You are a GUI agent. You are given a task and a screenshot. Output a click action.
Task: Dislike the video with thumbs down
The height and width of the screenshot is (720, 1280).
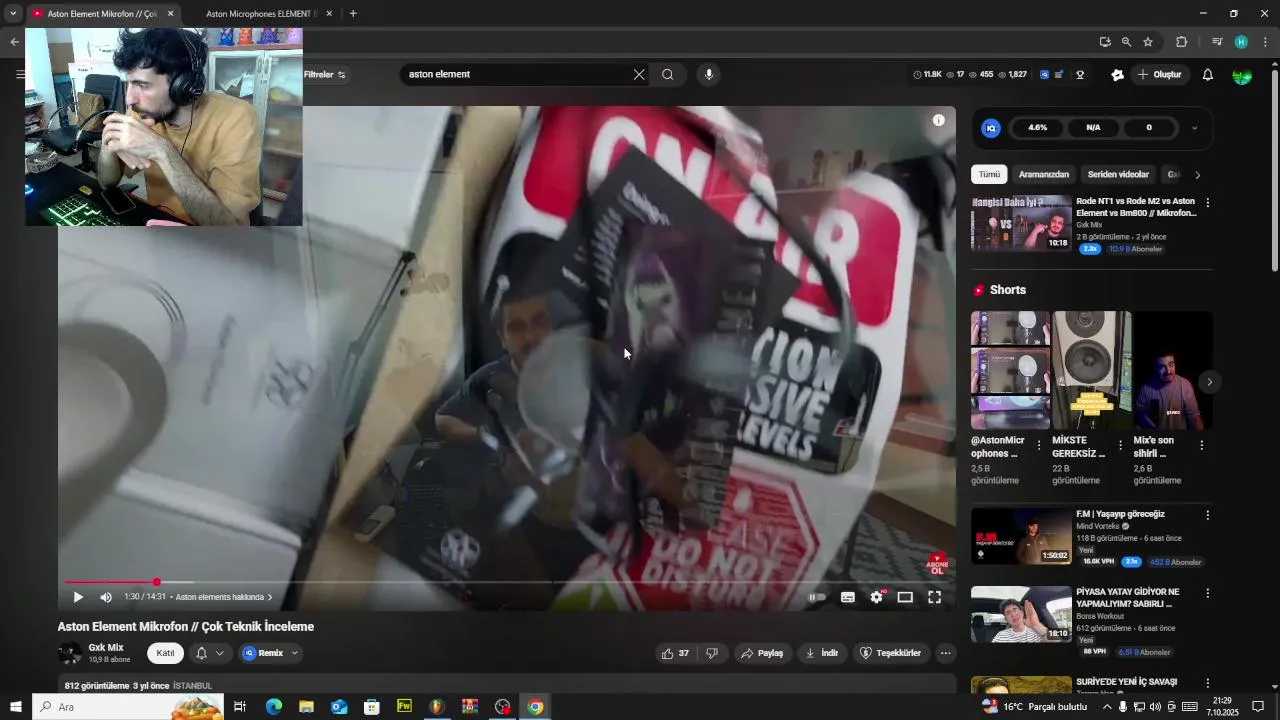tap(712, 653)
